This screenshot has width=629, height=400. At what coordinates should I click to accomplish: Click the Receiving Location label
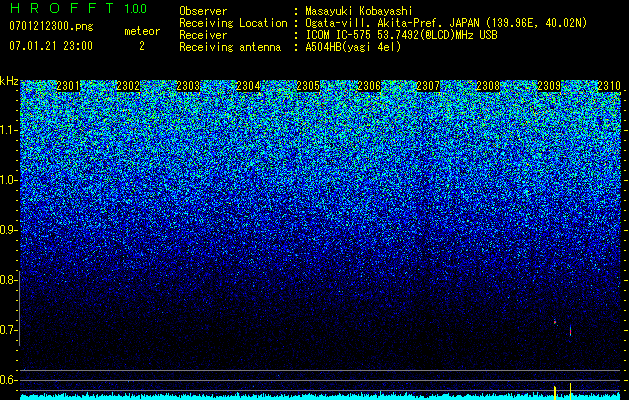233,23
